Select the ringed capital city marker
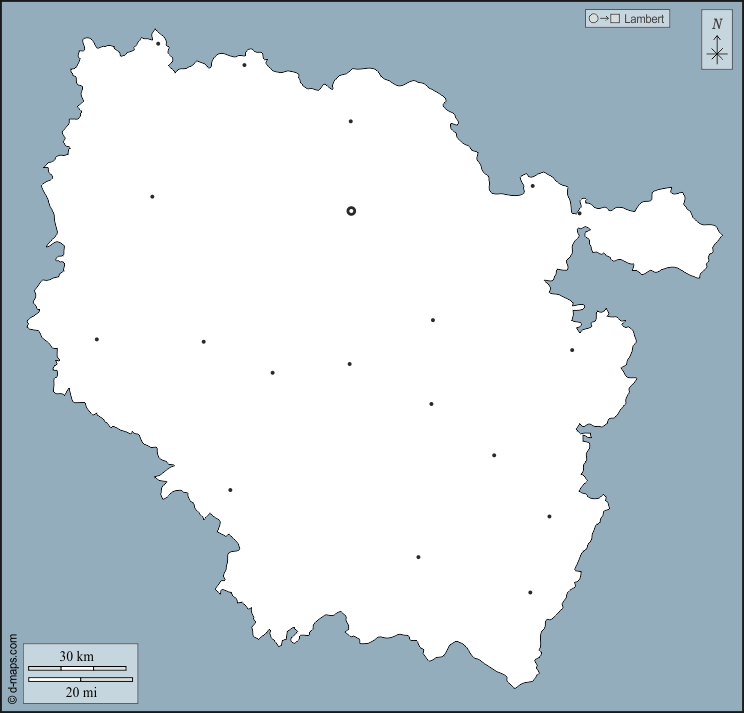The height and width of the screenshot is (713, 744). 351,211
